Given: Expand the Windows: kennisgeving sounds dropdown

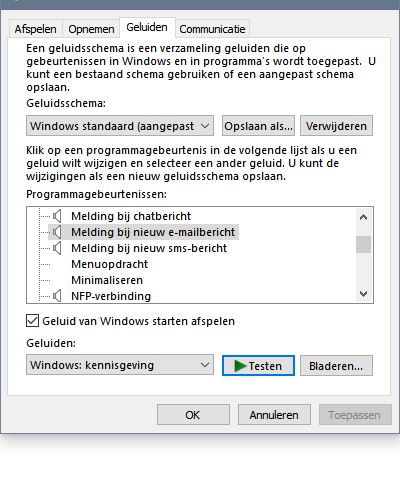Looking at the screenshot, I should point(120,365).
